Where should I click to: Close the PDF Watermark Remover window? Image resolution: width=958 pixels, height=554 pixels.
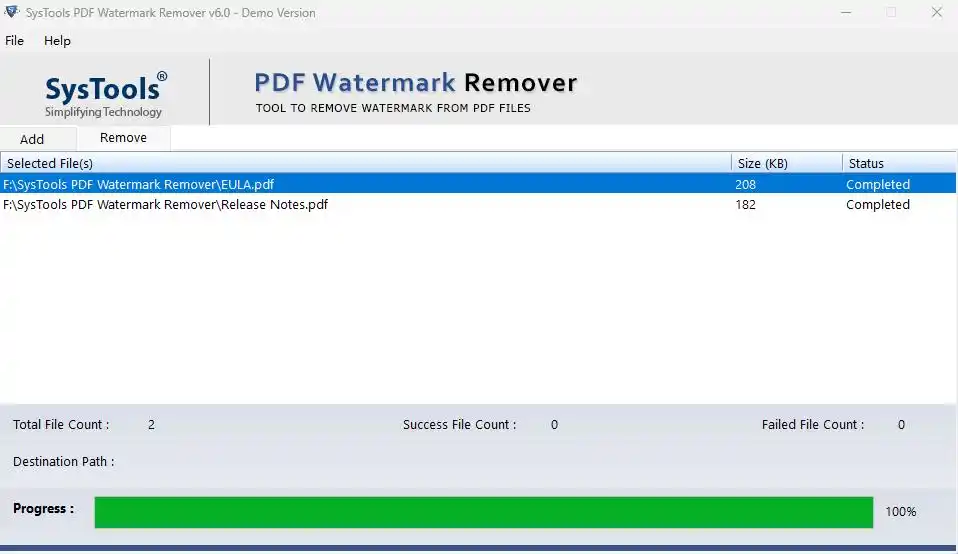(x=937, y=12)
